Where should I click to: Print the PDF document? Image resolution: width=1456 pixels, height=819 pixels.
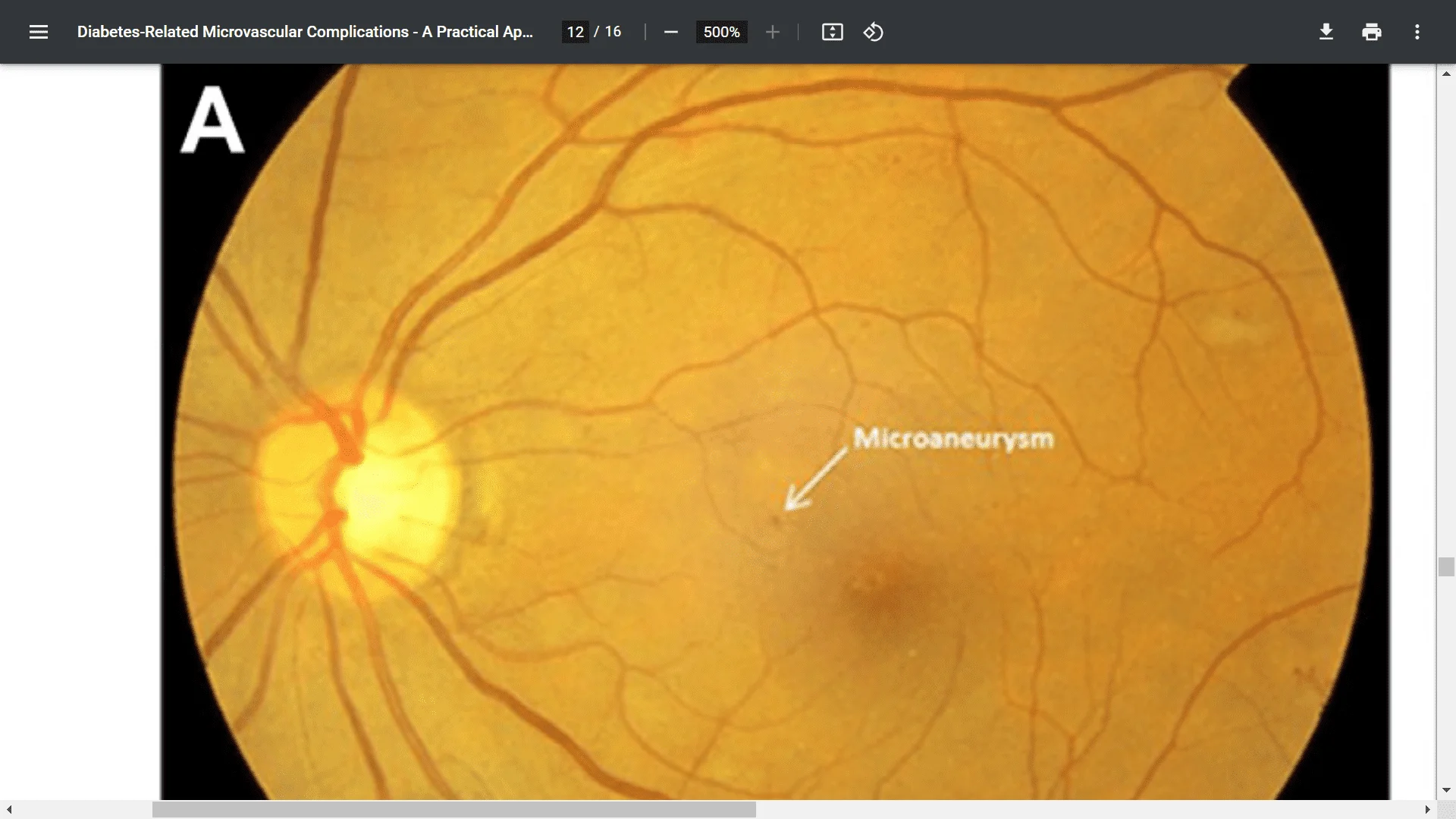coord(1371,32)
